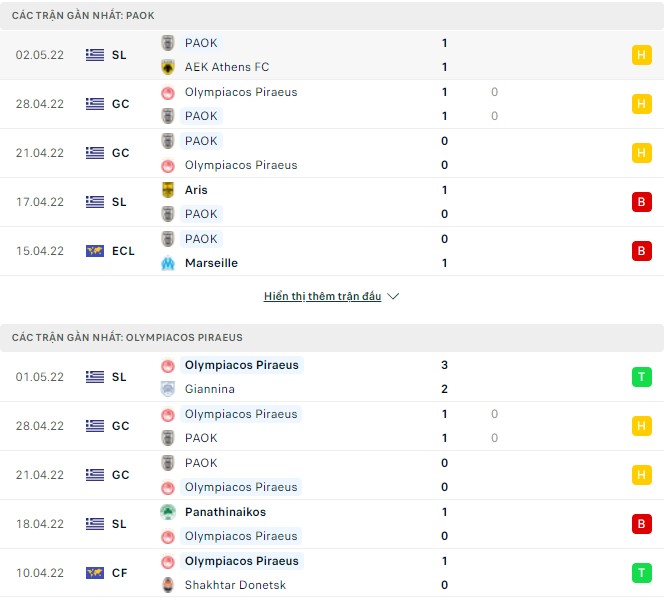This screenshot has width=670, height=598.
Task: Click the AEK Athens FC team crest
Action: (x=168, y=67)
